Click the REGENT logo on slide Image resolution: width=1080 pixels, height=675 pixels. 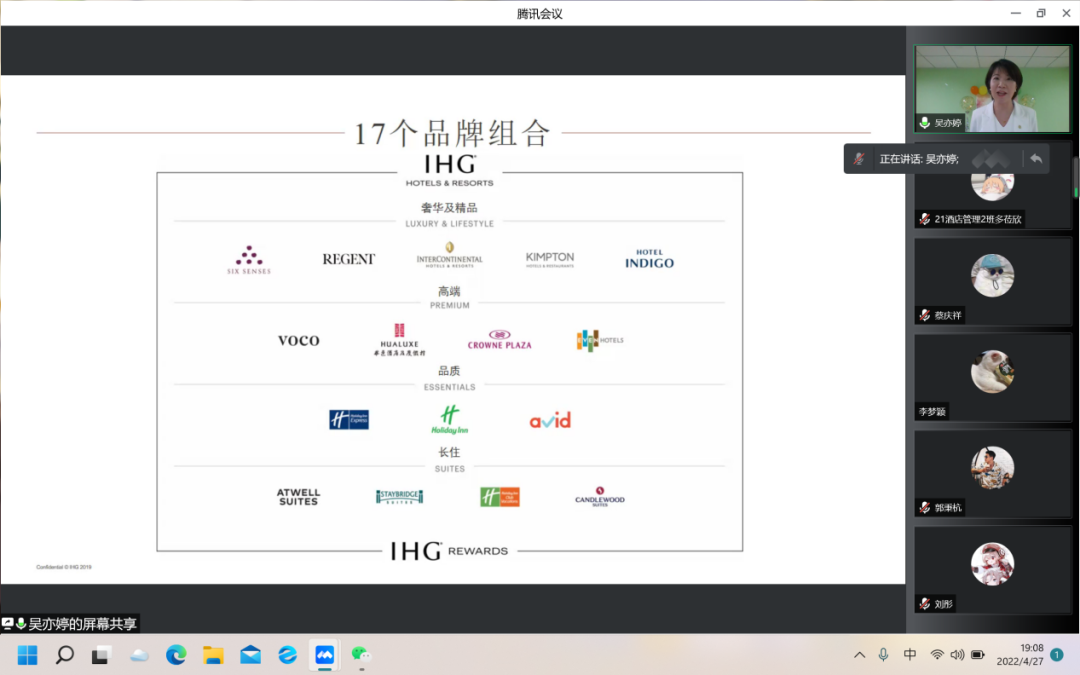click(x=349, y=259)
